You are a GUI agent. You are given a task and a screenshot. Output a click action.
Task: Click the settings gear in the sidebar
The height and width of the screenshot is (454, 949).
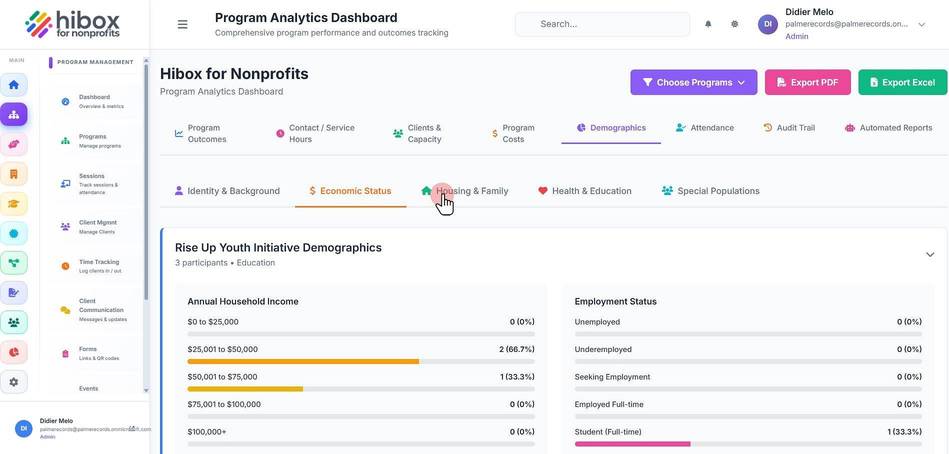tap(13, 382)
